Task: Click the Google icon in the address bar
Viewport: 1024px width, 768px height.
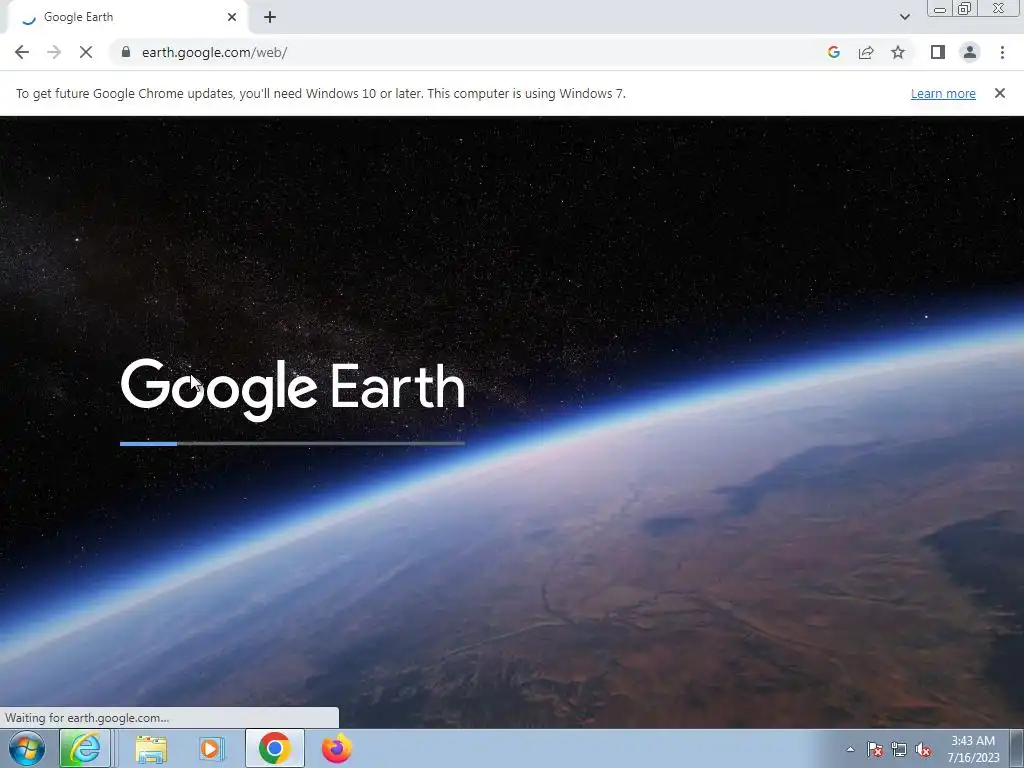Action: point(833,52)
